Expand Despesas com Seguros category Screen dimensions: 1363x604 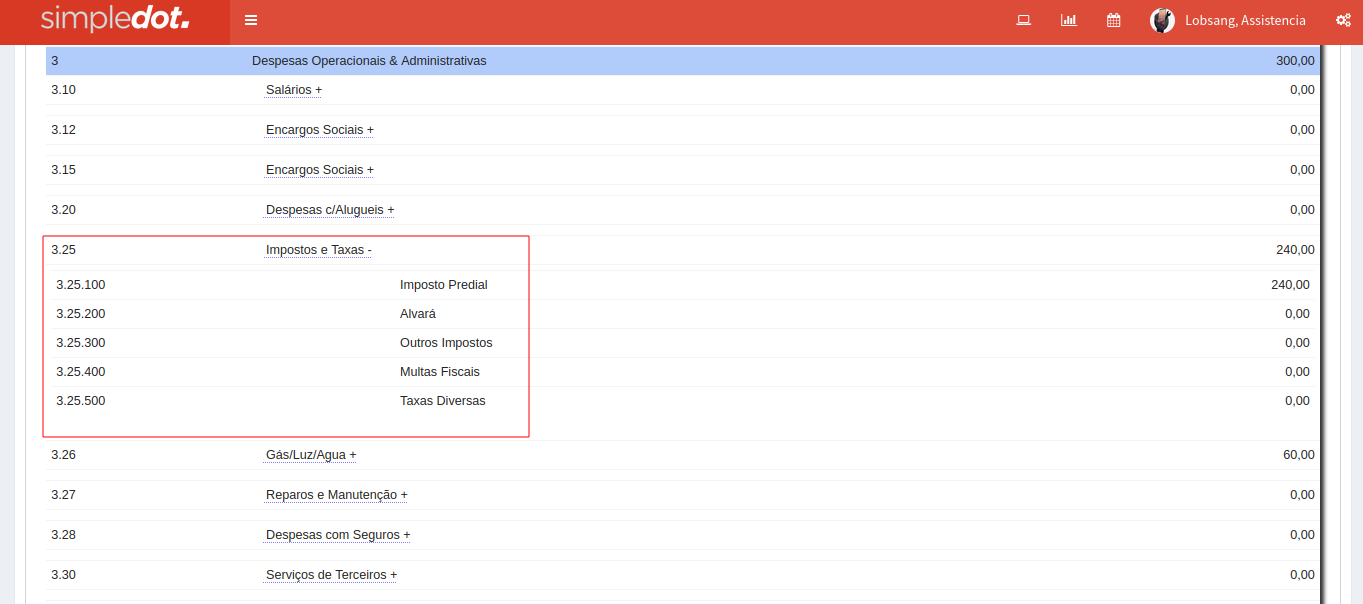338,535
